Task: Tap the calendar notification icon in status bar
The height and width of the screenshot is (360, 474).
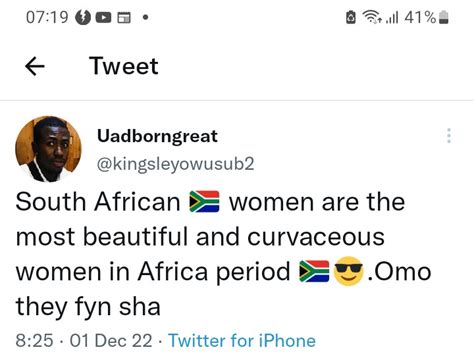Action: [x=124, y=17]
